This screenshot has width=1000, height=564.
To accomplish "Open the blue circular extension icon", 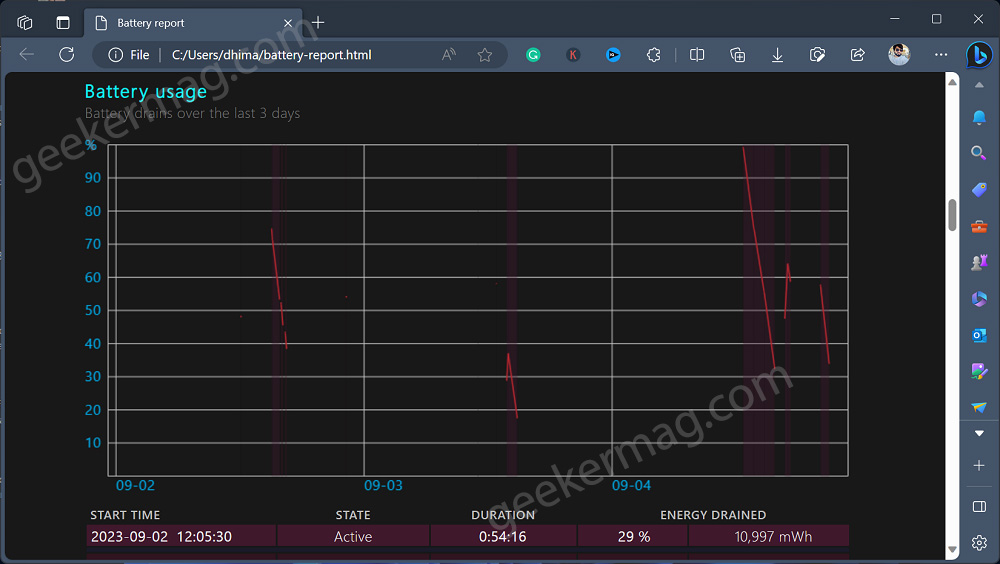I will (613, 55).
